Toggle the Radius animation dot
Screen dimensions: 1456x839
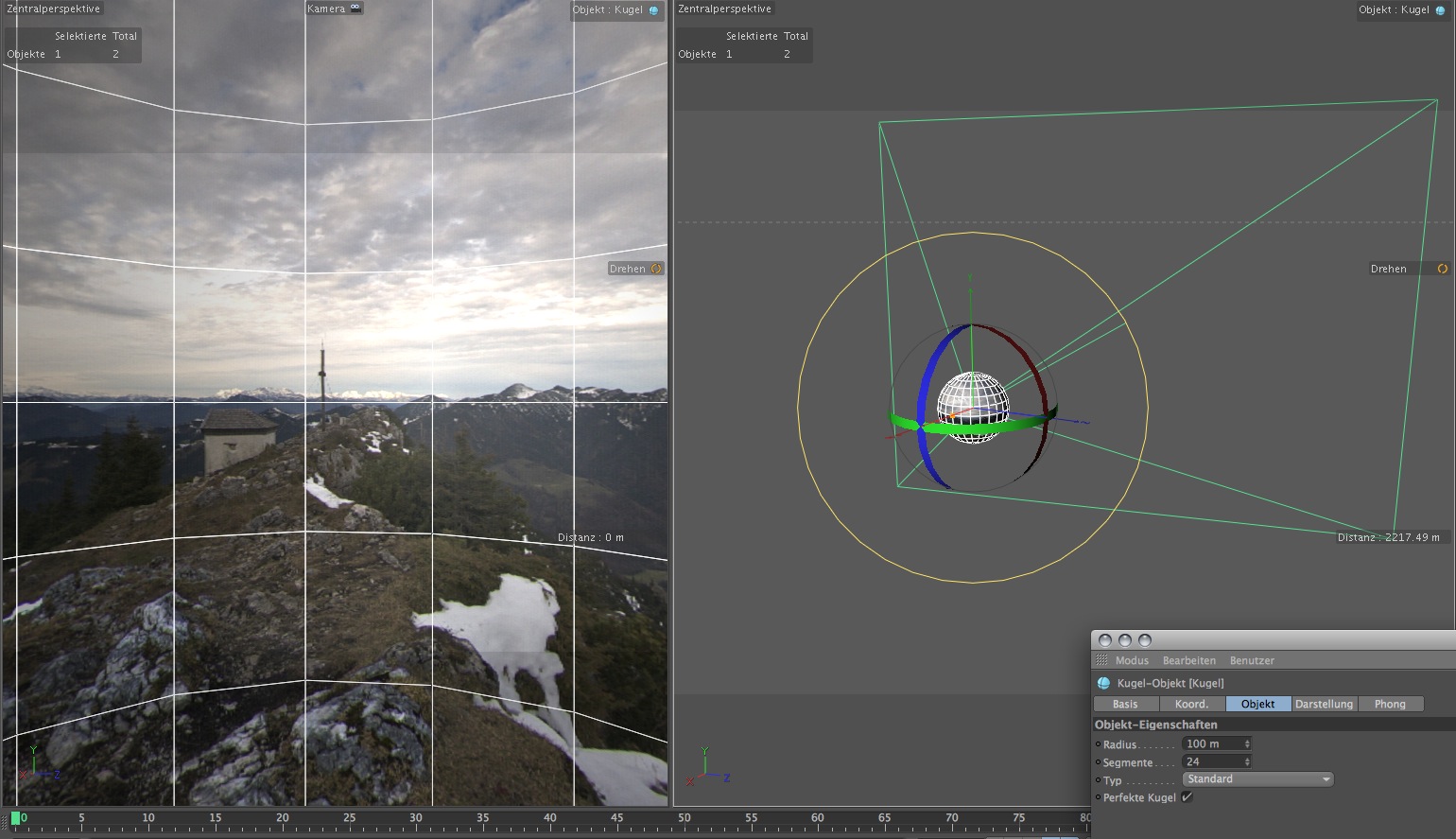coord(1098,744)
